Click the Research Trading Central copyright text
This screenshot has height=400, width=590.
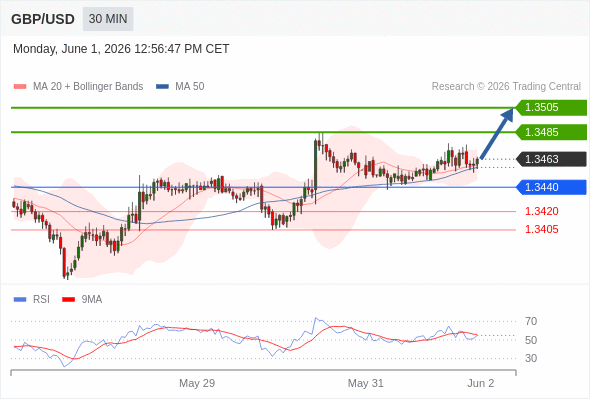pyautogui.click(x=506, y=87)
